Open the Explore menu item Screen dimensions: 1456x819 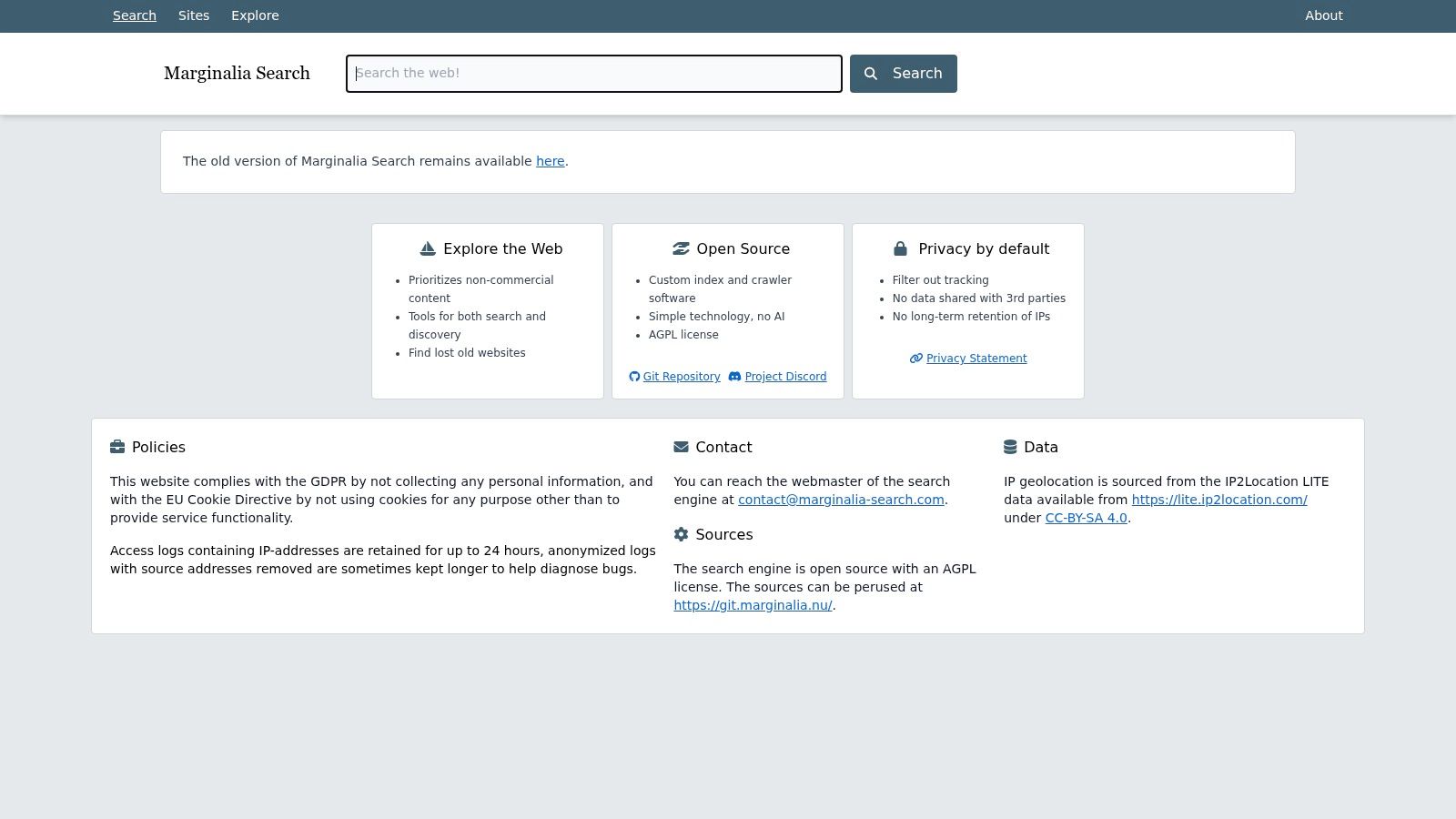coord(255,15)
